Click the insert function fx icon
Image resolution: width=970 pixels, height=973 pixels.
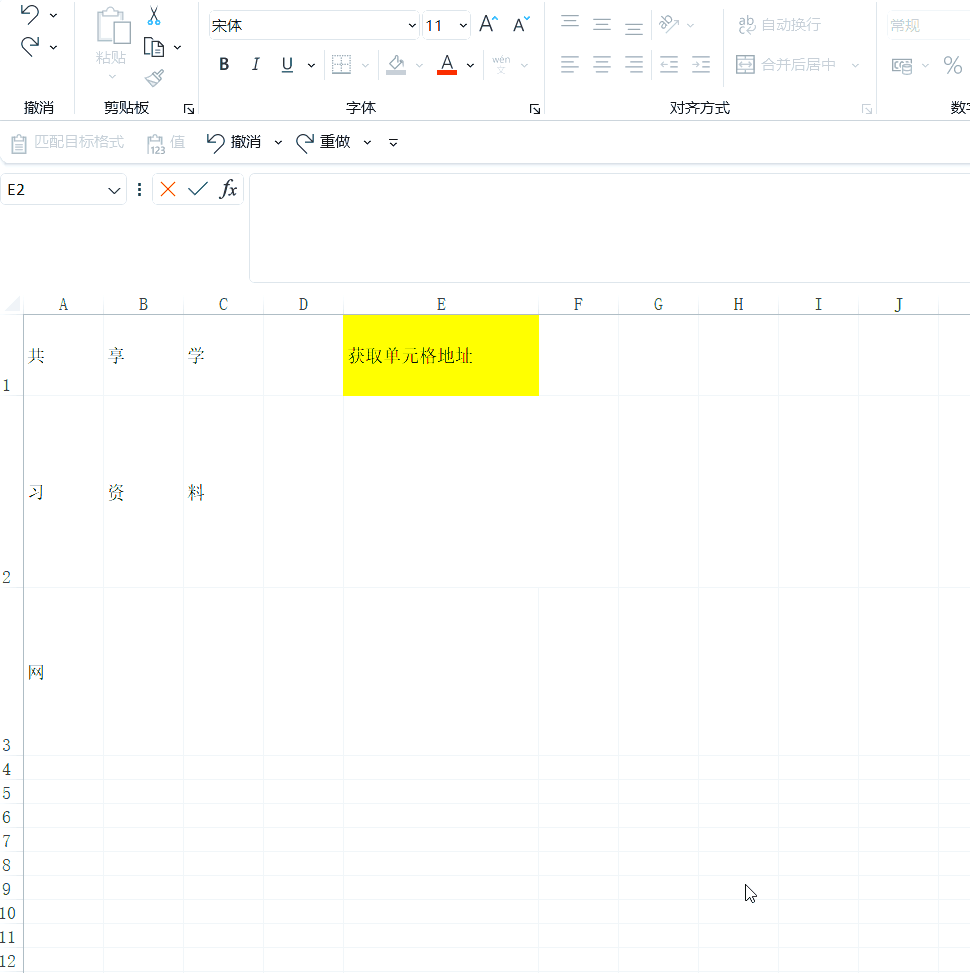[228, 189]
